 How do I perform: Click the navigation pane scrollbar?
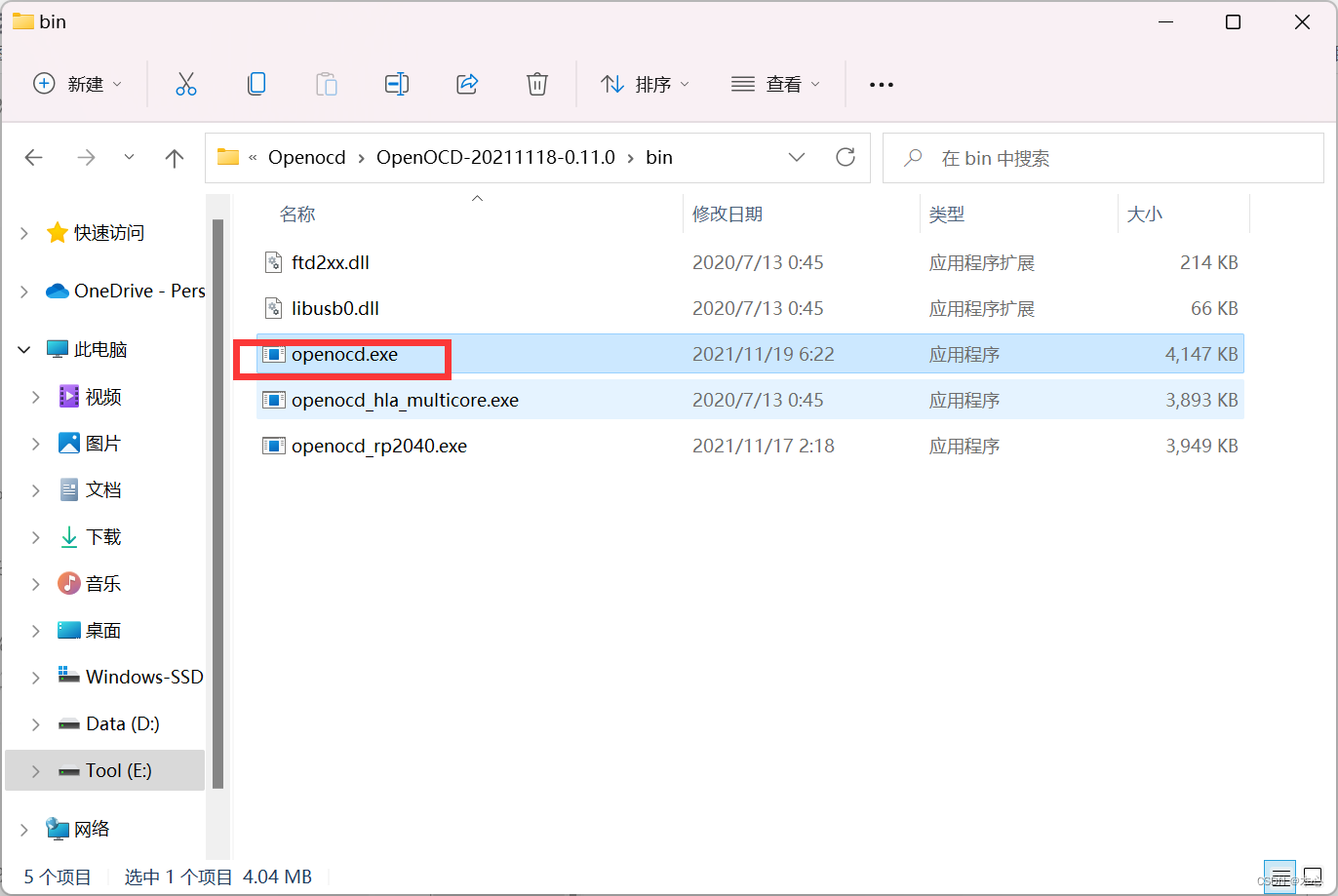[218, 504]
